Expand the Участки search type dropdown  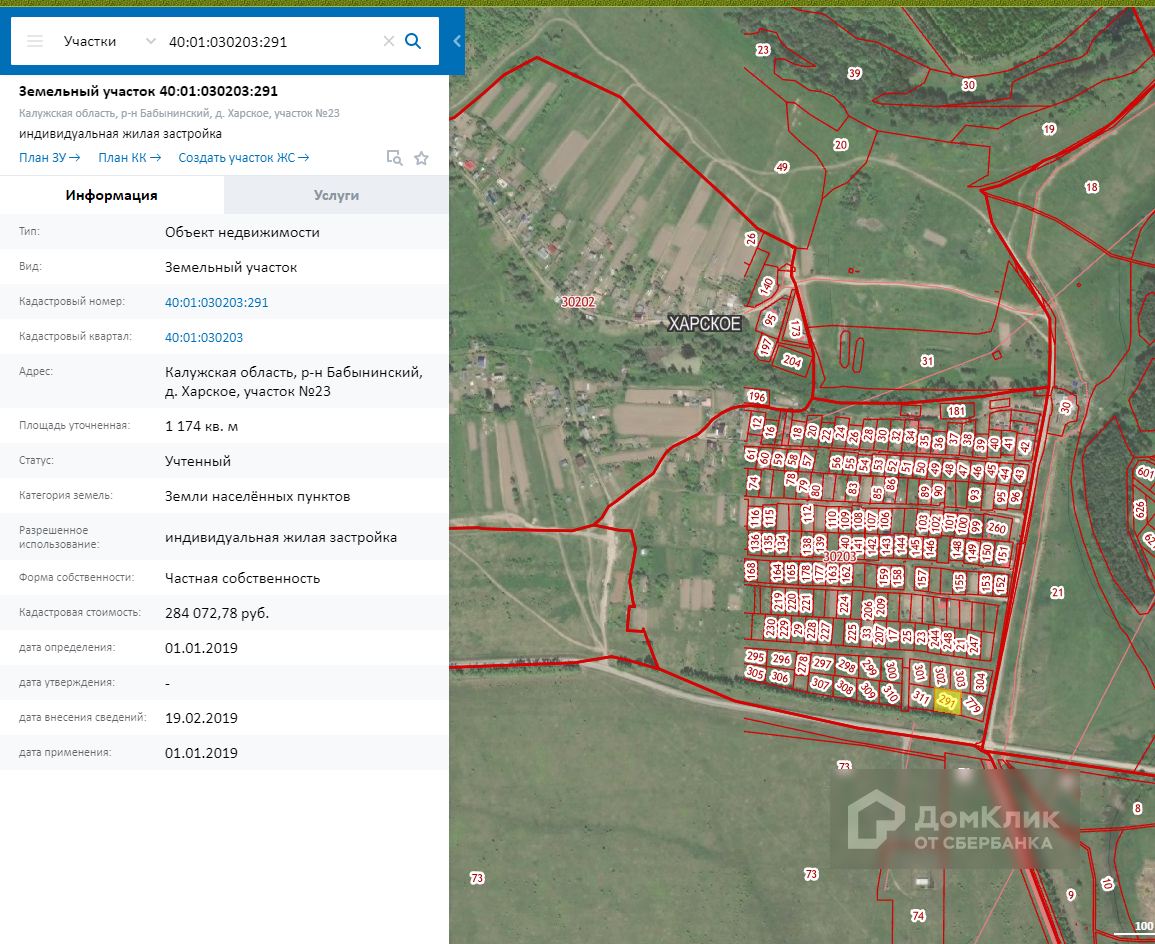click(x=150, y=41)
